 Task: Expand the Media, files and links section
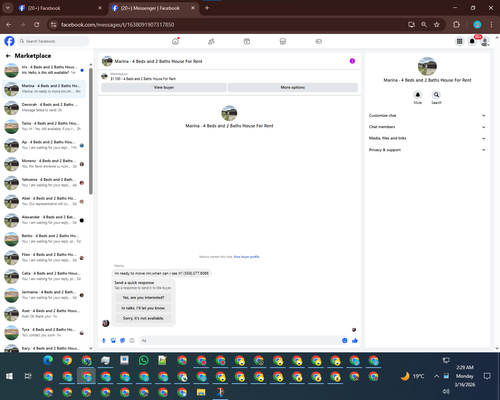427,138
